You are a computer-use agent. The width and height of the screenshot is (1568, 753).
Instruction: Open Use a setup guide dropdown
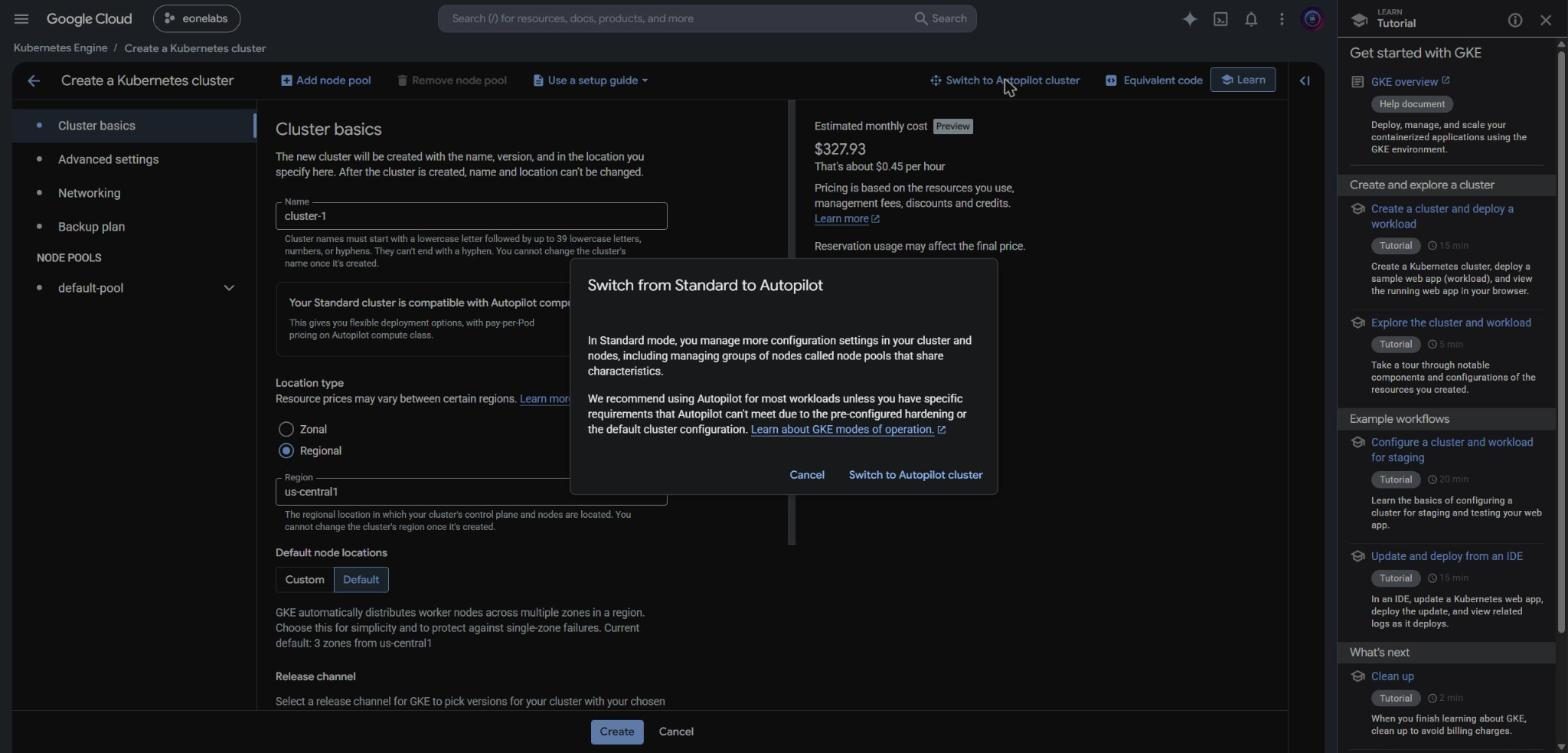590,80
